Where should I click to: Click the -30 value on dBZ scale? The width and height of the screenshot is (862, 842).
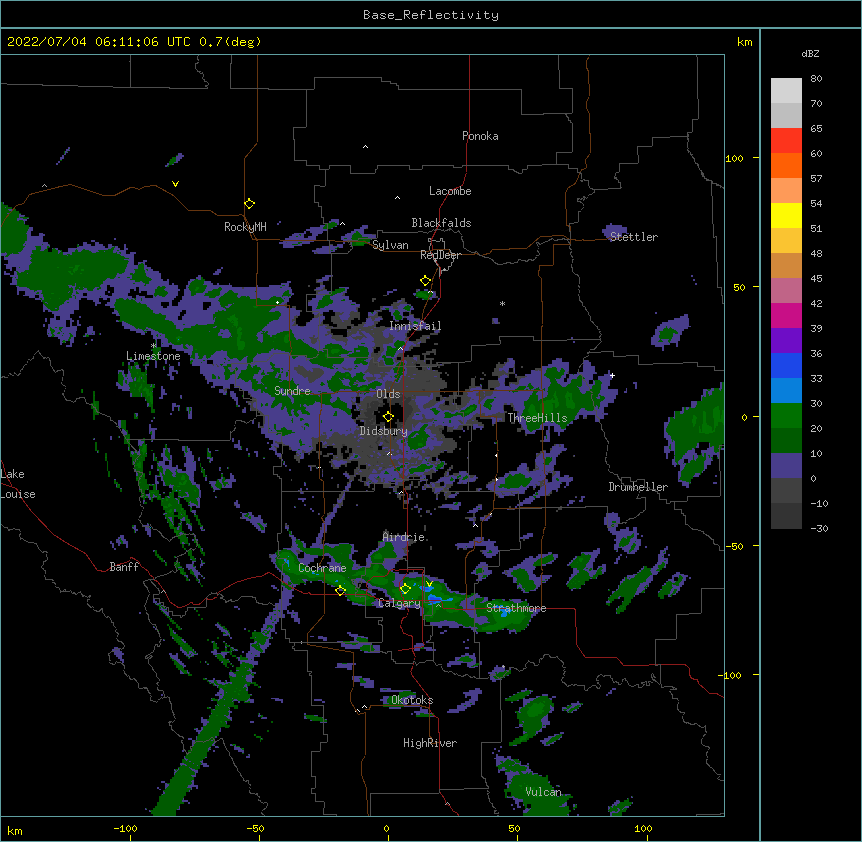click(819, 528)
